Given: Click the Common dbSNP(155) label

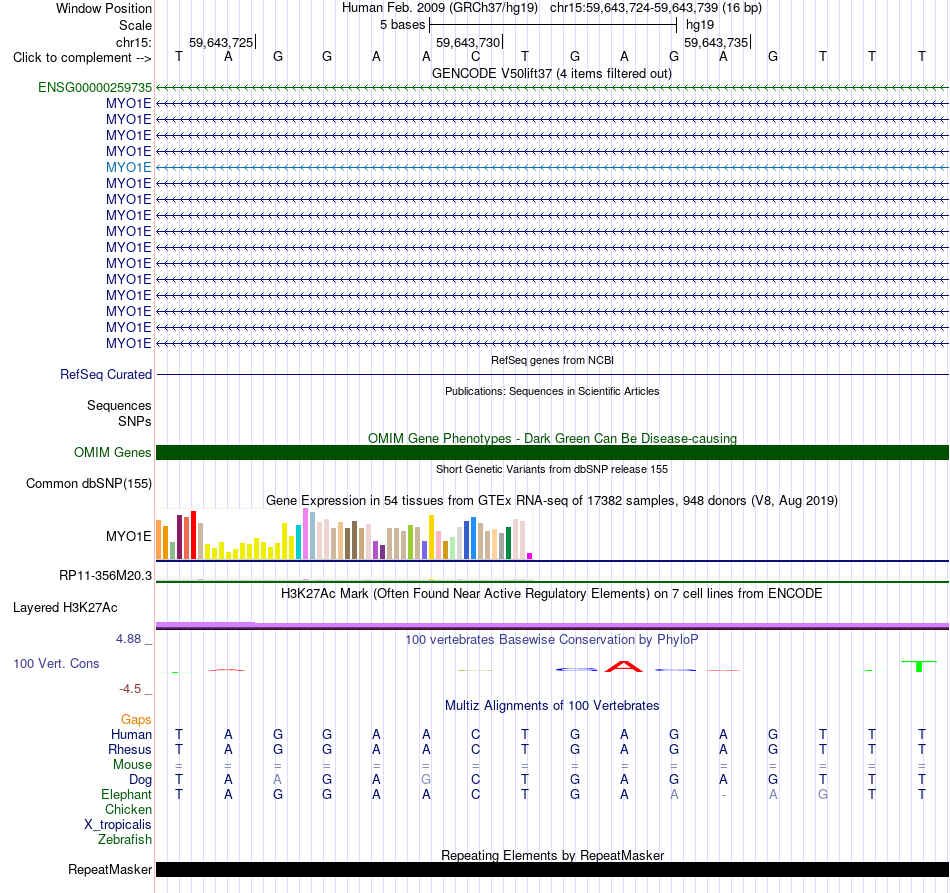Looking at the screenshot, I should [x=89, y=483].
